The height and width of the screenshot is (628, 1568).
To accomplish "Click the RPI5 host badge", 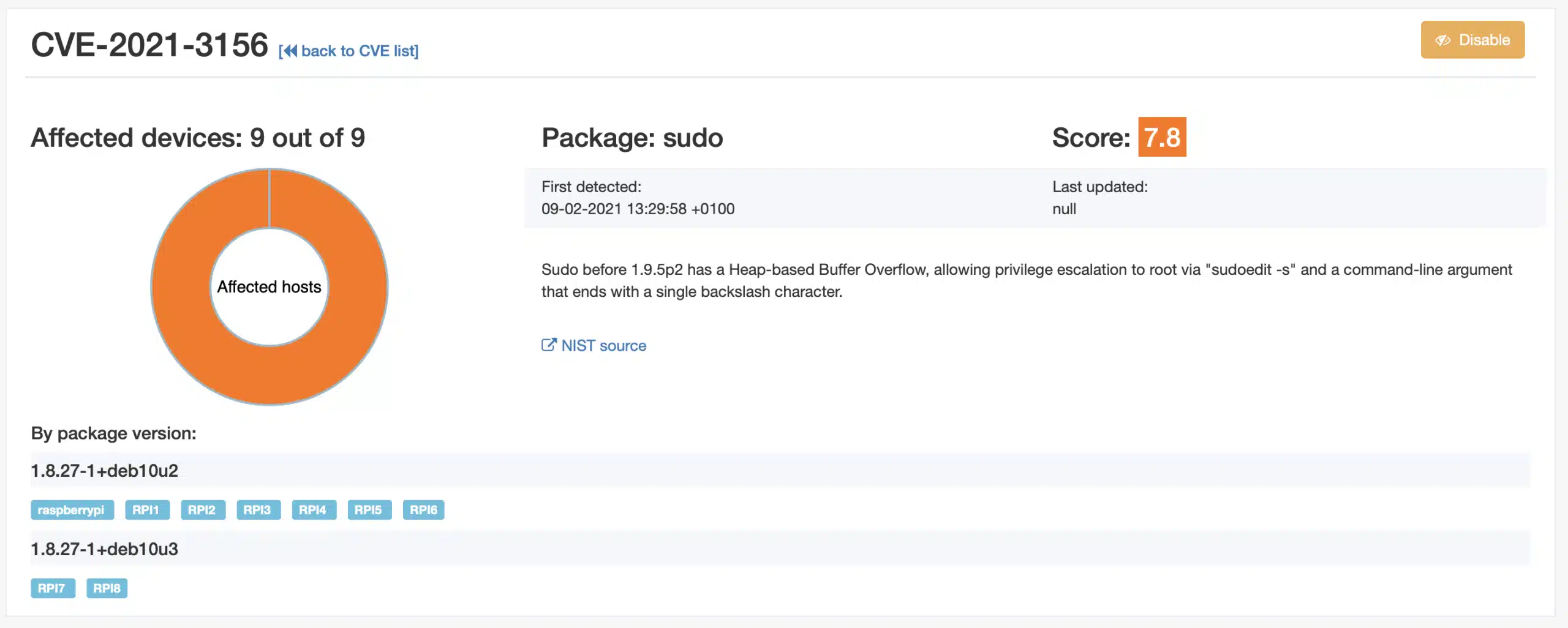I will click(369, 510).
